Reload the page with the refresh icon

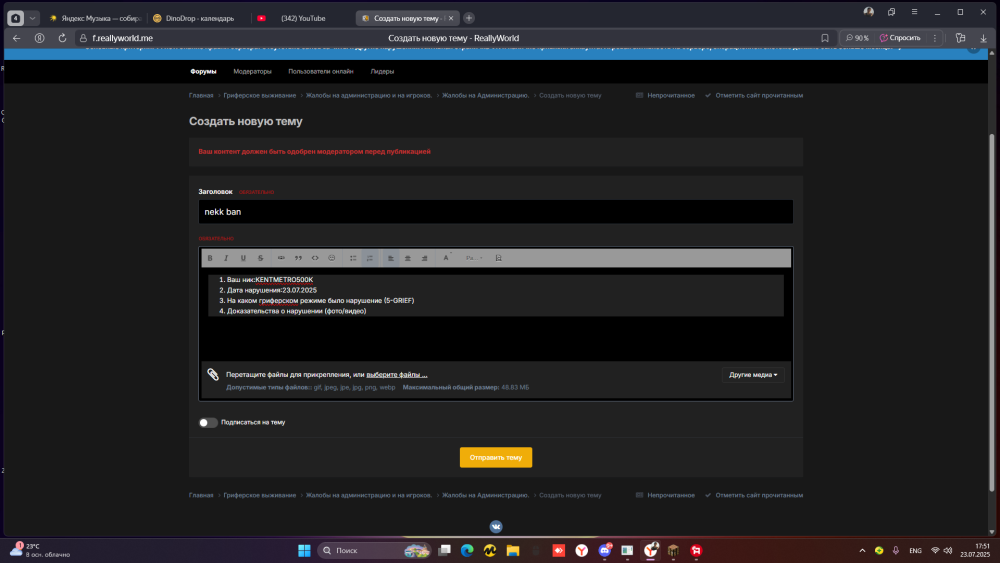coord(62,38)
